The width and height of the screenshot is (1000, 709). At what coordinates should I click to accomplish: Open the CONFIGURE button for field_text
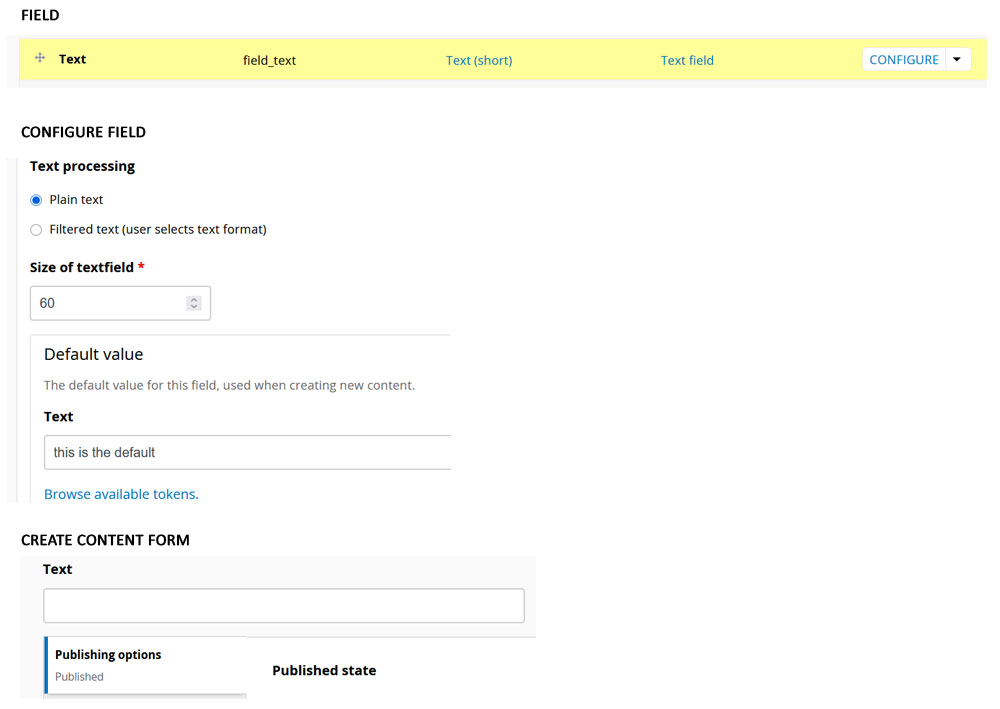click(903, 59)
